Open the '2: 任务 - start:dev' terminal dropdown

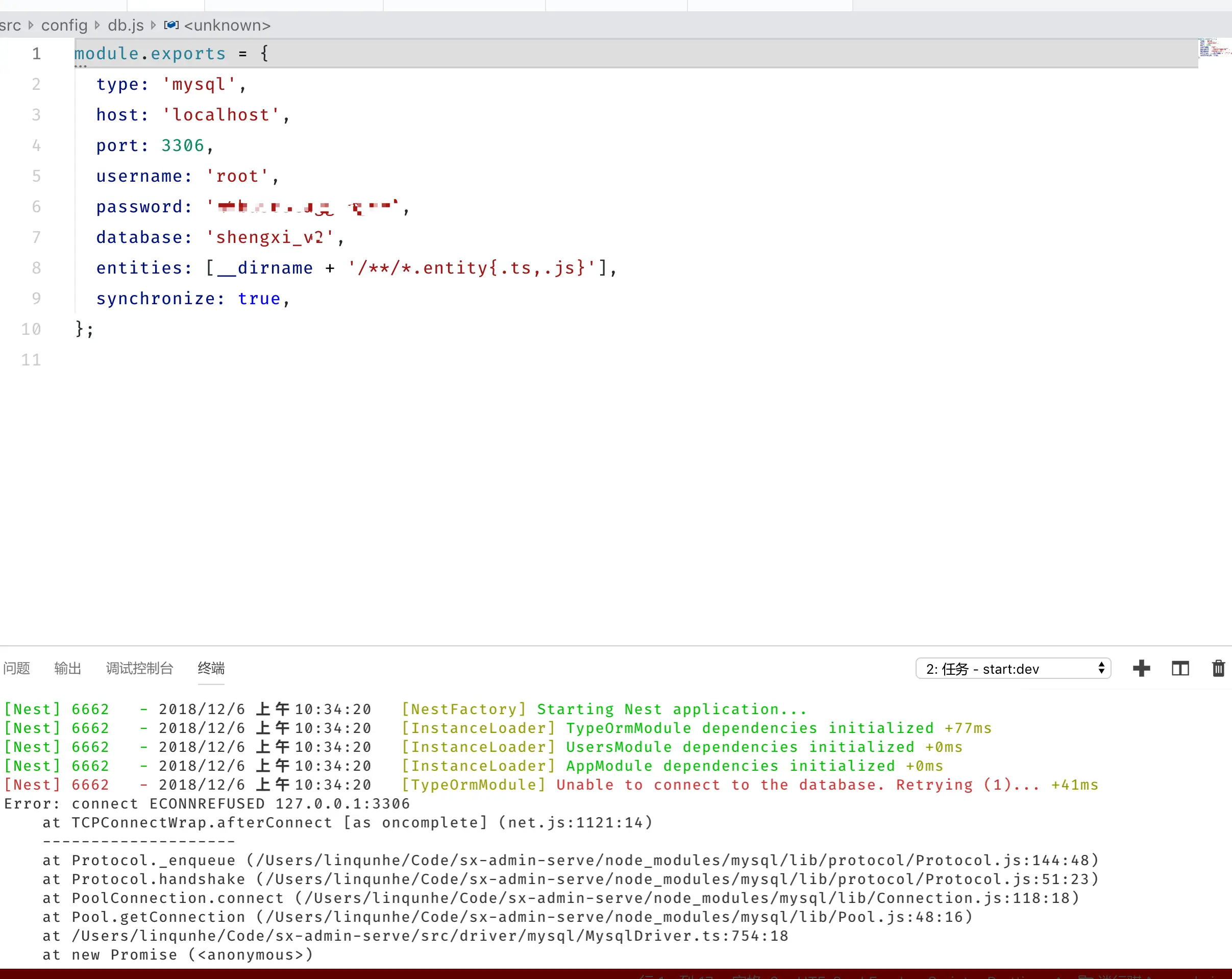1013,669
